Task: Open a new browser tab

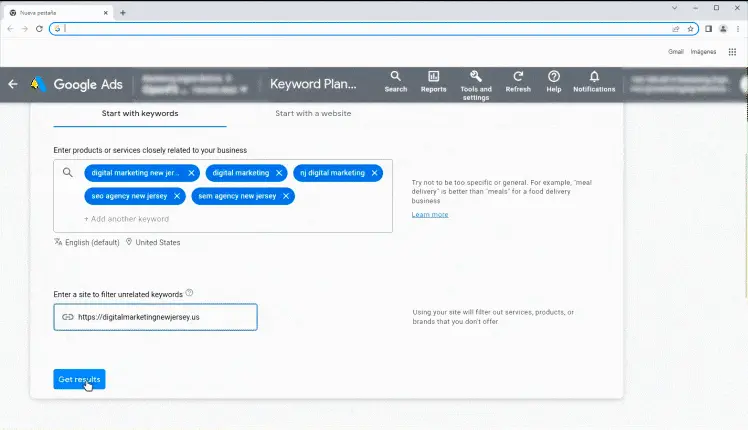Action: 123,13
